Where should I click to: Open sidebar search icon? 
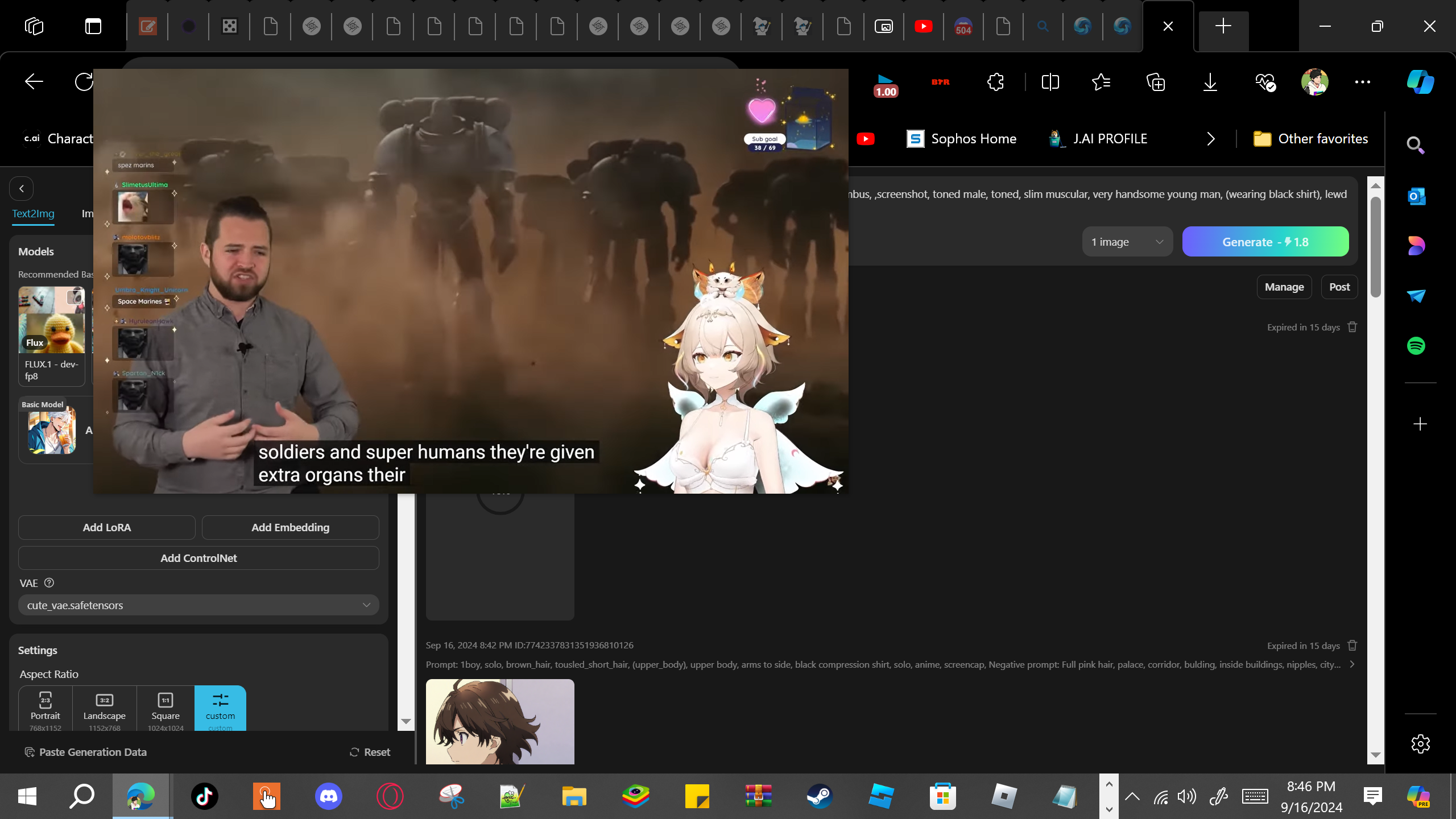click(x=1416, y=146)
